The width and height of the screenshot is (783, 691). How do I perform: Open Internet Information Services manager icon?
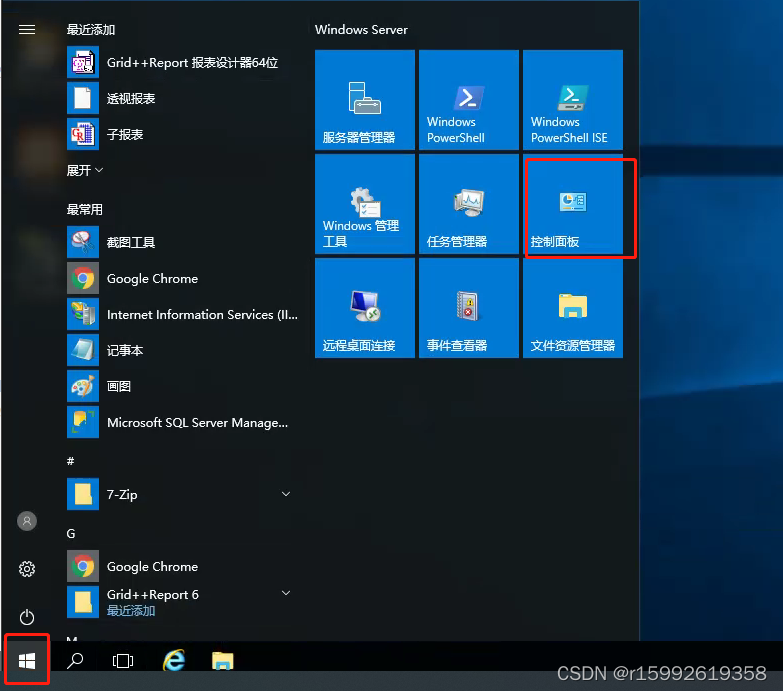tap(83, 314)
